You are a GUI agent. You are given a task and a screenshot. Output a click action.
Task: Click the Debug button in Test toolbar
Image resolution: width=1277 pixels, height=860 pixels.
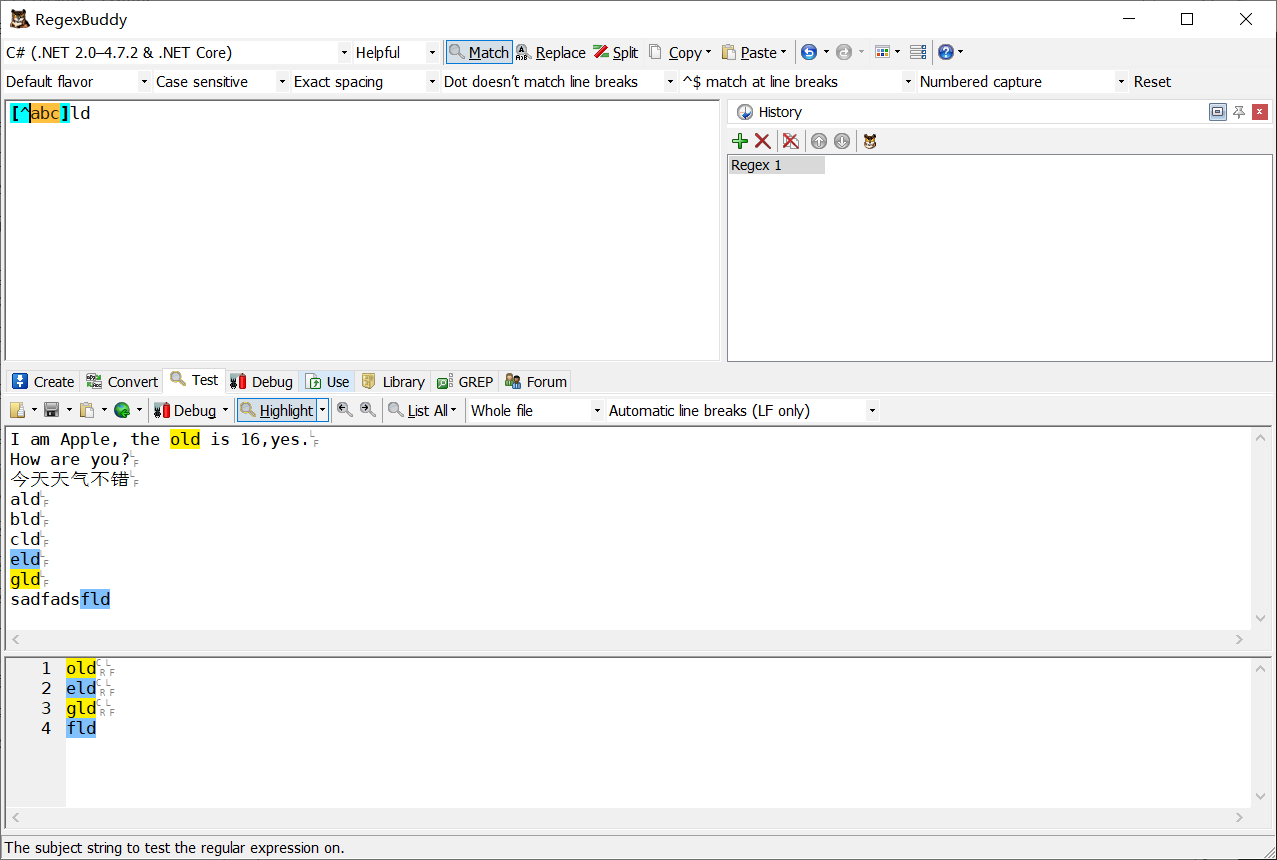[185, 410]
